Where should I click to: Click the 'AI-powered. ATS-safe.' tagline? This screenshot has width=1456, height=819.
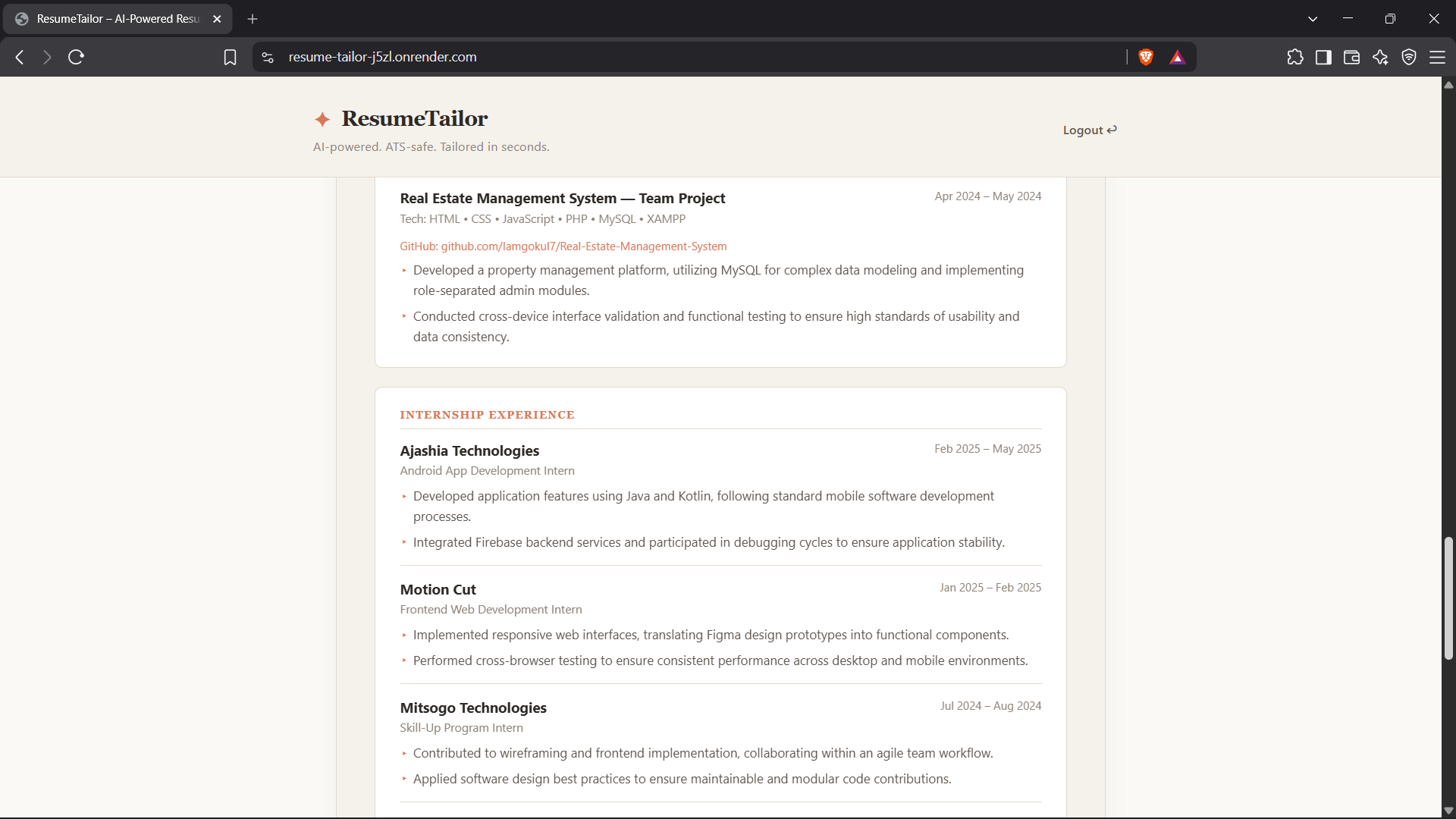coord(431,147)
